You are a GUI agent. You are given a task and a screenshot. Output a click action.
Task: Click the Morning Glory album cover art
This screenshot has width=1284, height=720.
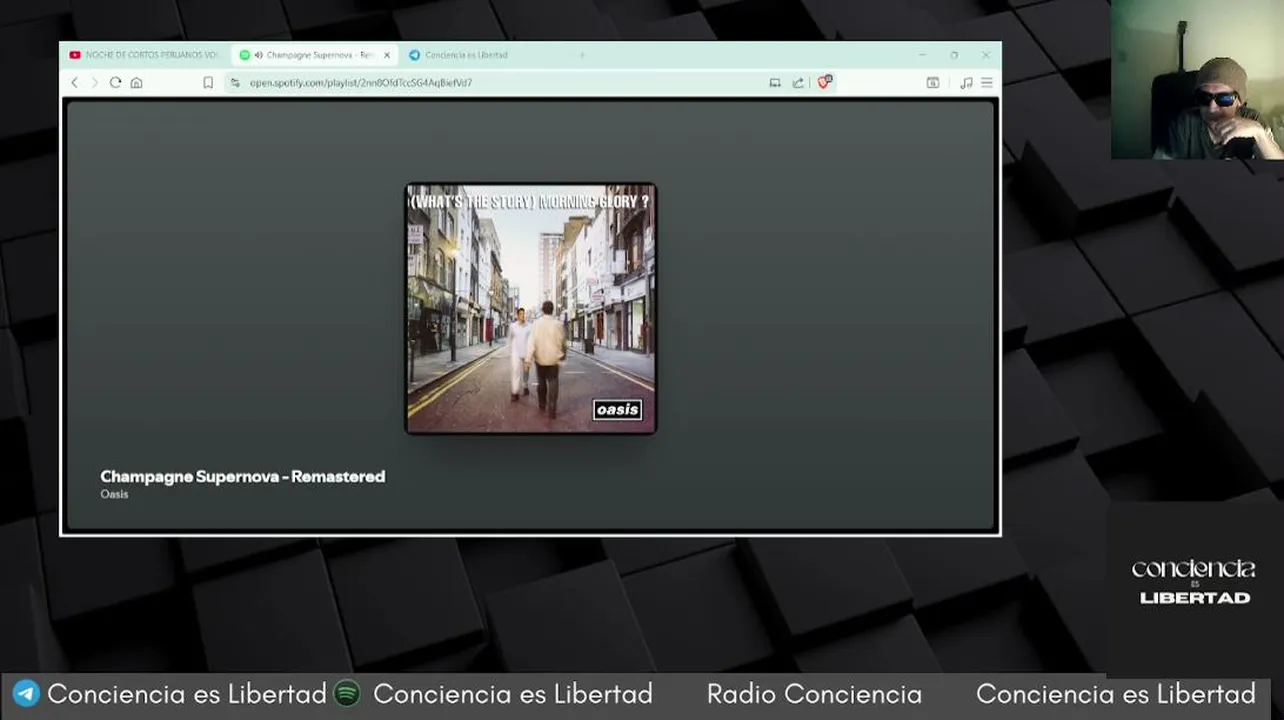pyautogui.click(x=531, y=308)
